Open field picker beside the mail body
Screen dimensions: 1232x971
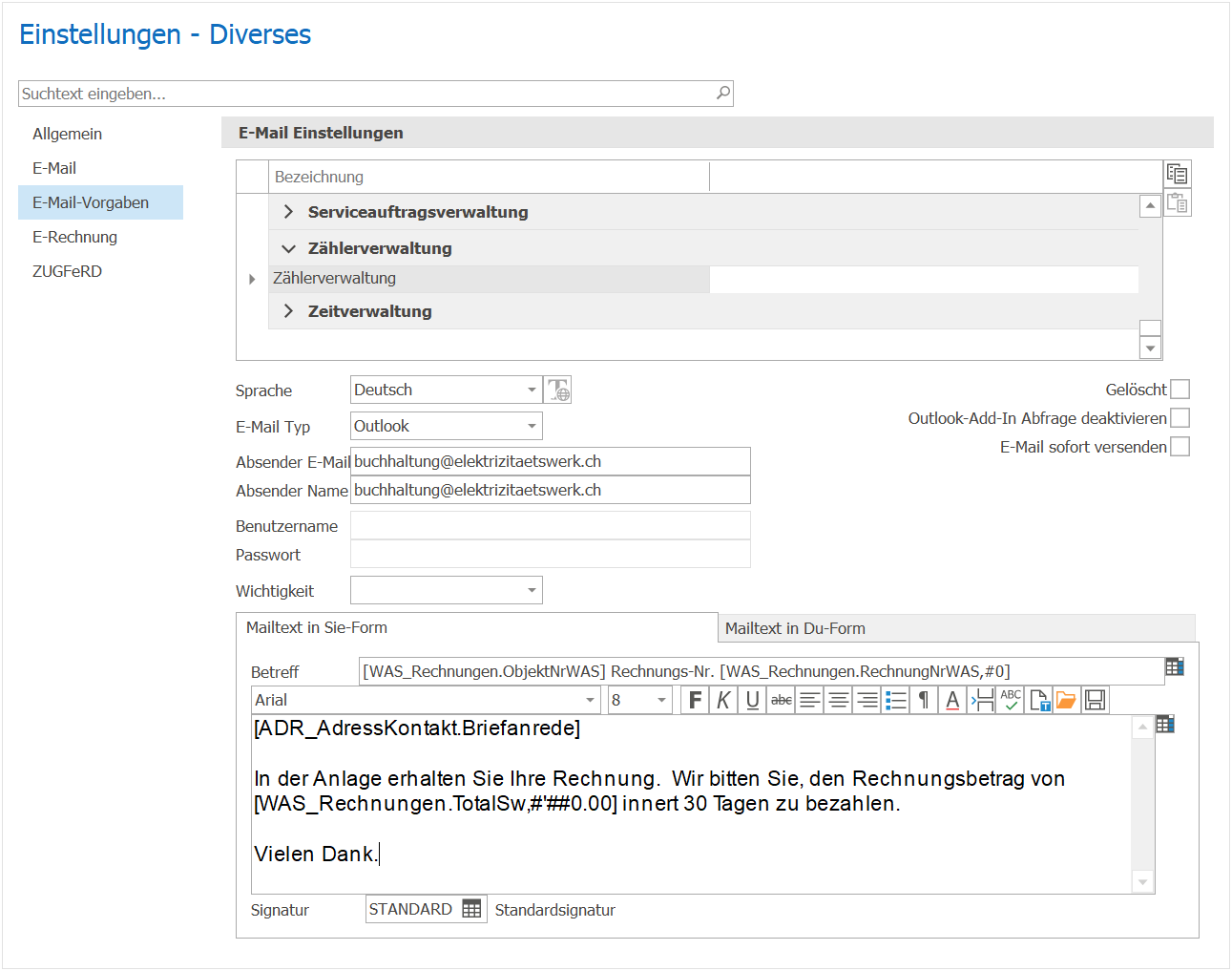click(x=1165, y=724)
